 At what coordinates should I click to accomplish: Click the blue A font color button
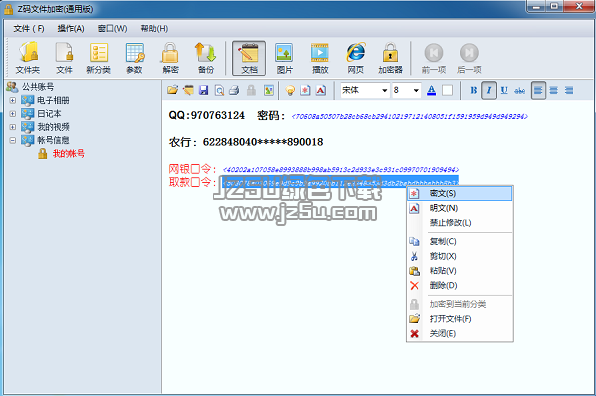(x=431, y=90)
